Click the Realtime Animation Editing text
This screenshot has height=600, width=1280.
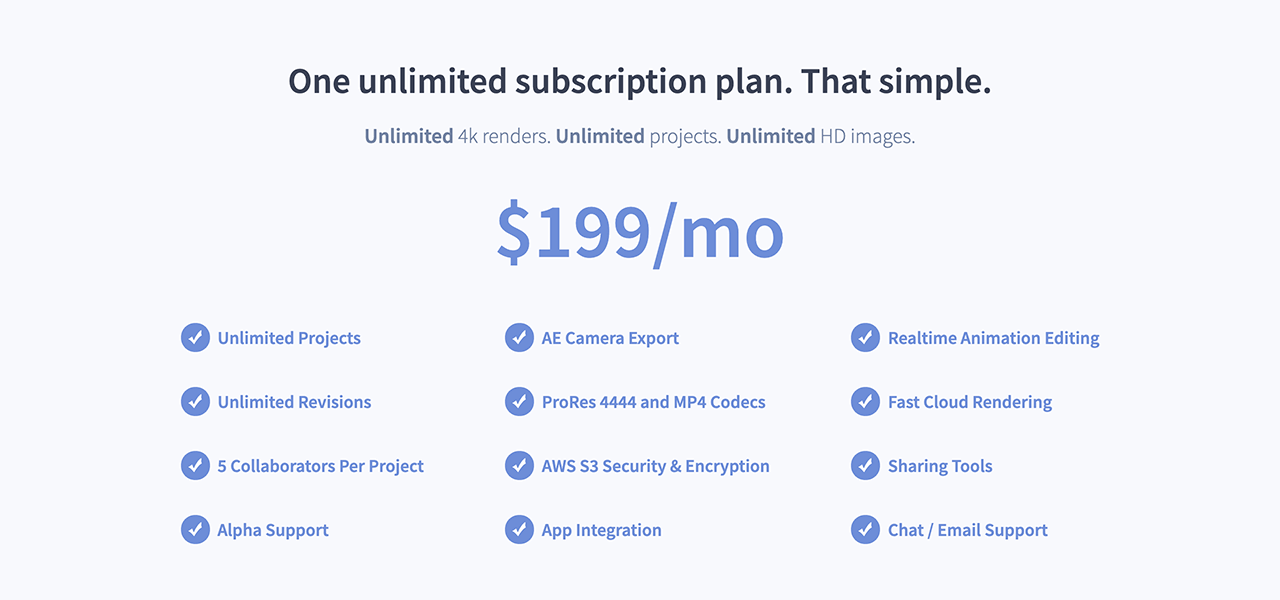pos(993,338)
